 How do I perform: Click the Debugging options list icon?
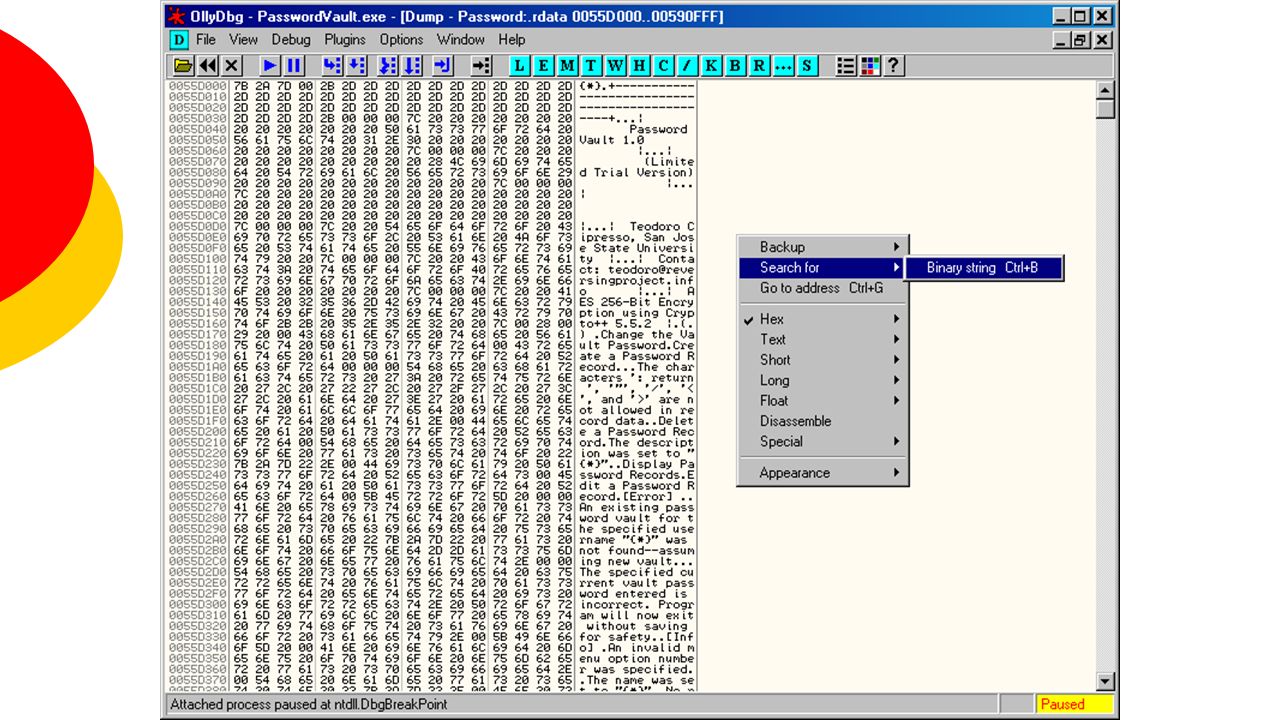[846, 66]
